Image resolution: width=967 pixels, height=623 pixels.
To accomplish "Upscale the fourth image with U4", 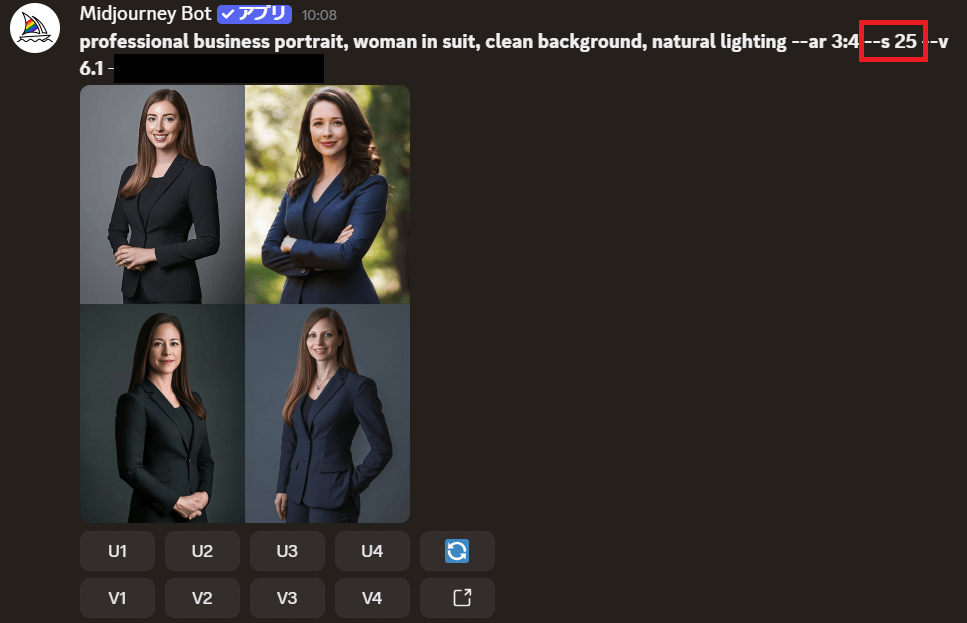I will (x=372, y=551).
